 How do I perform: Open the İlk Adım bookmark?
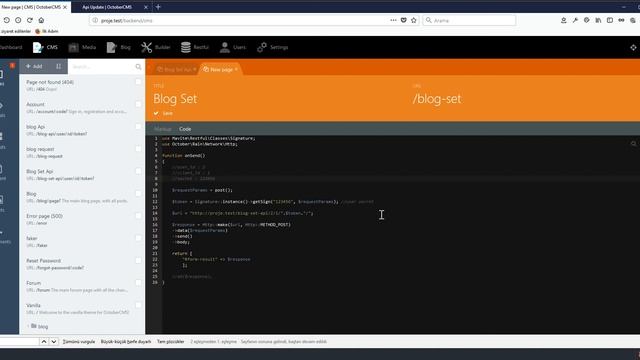click(x=47, y=31)
